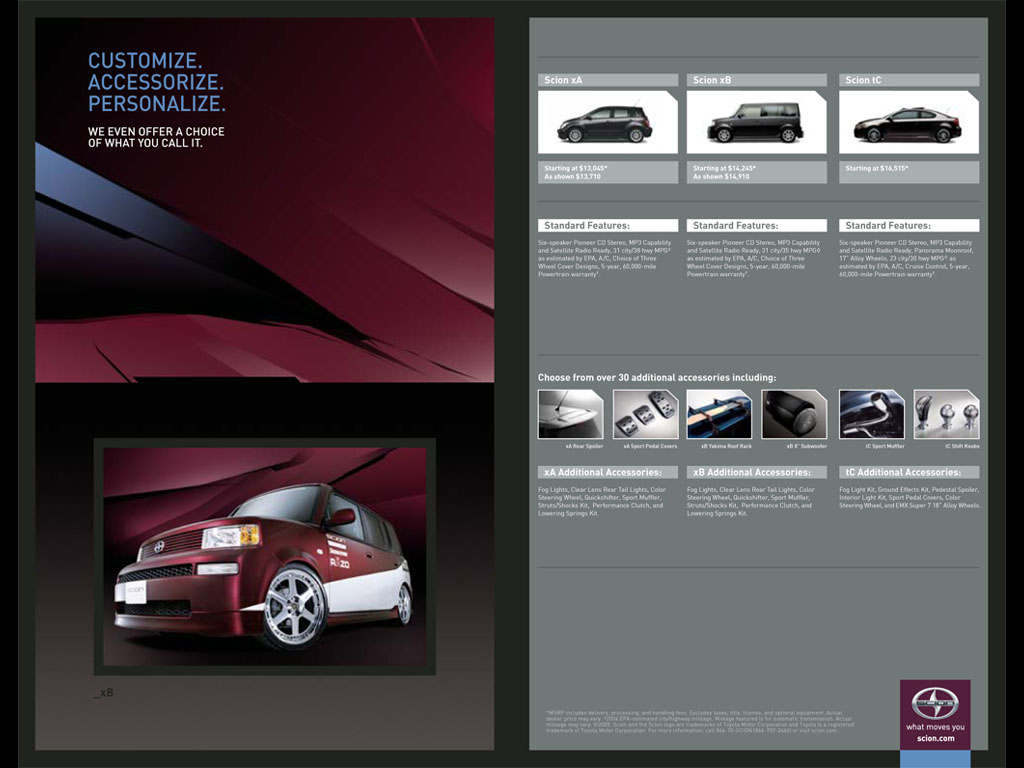Click 'As shown $13,710' text
This screenshot has width=1024, height=768.
[572, 177]
